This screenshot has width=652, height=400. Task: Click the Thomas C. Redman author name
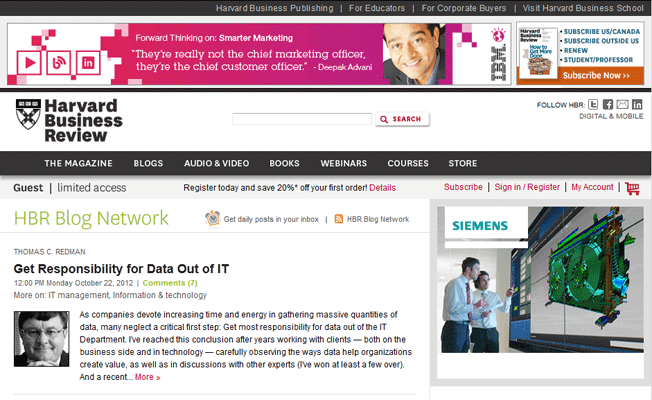coord(49,252)
